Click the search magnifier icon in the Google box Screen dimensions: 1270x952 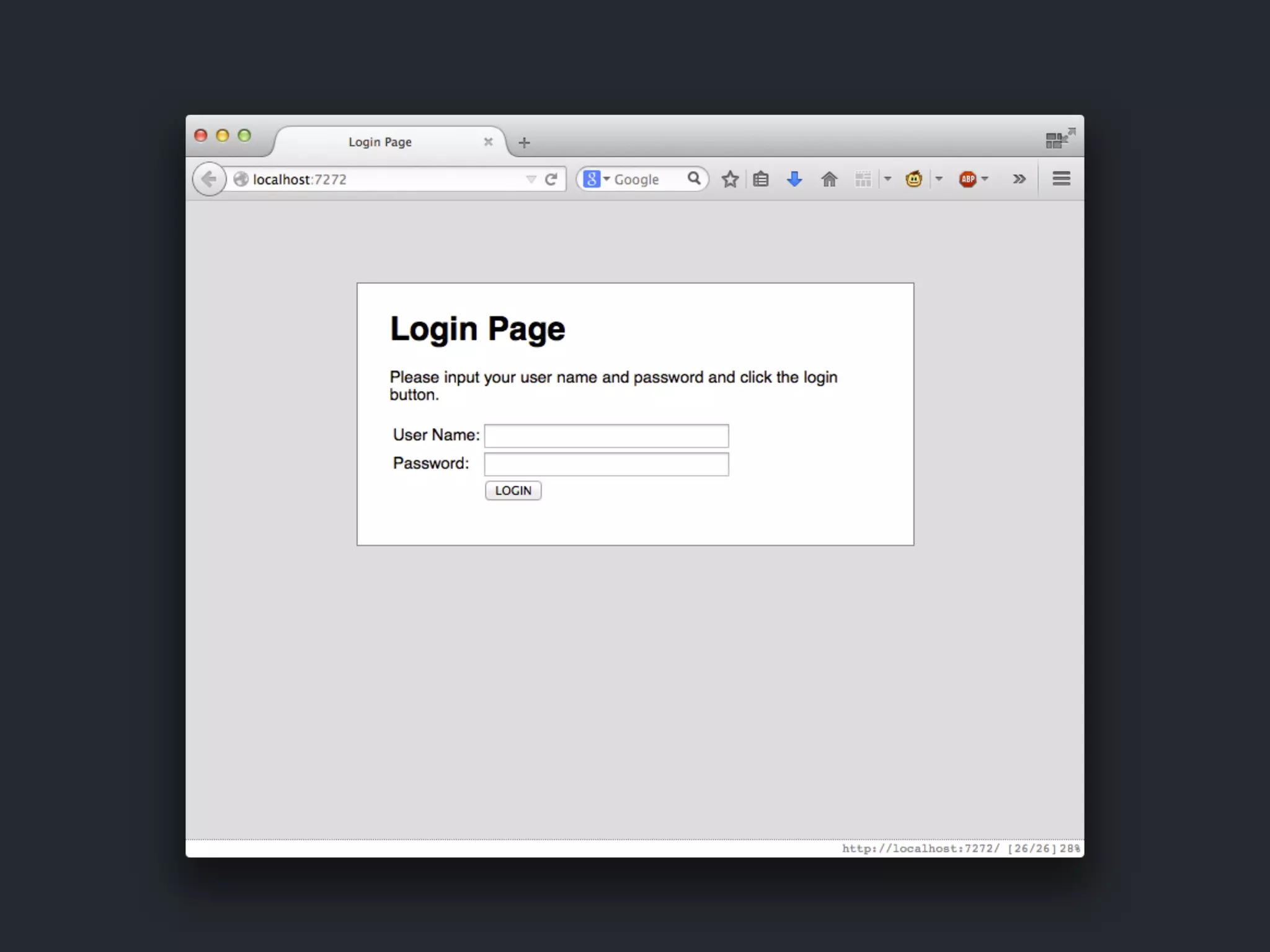pos(694,178)
